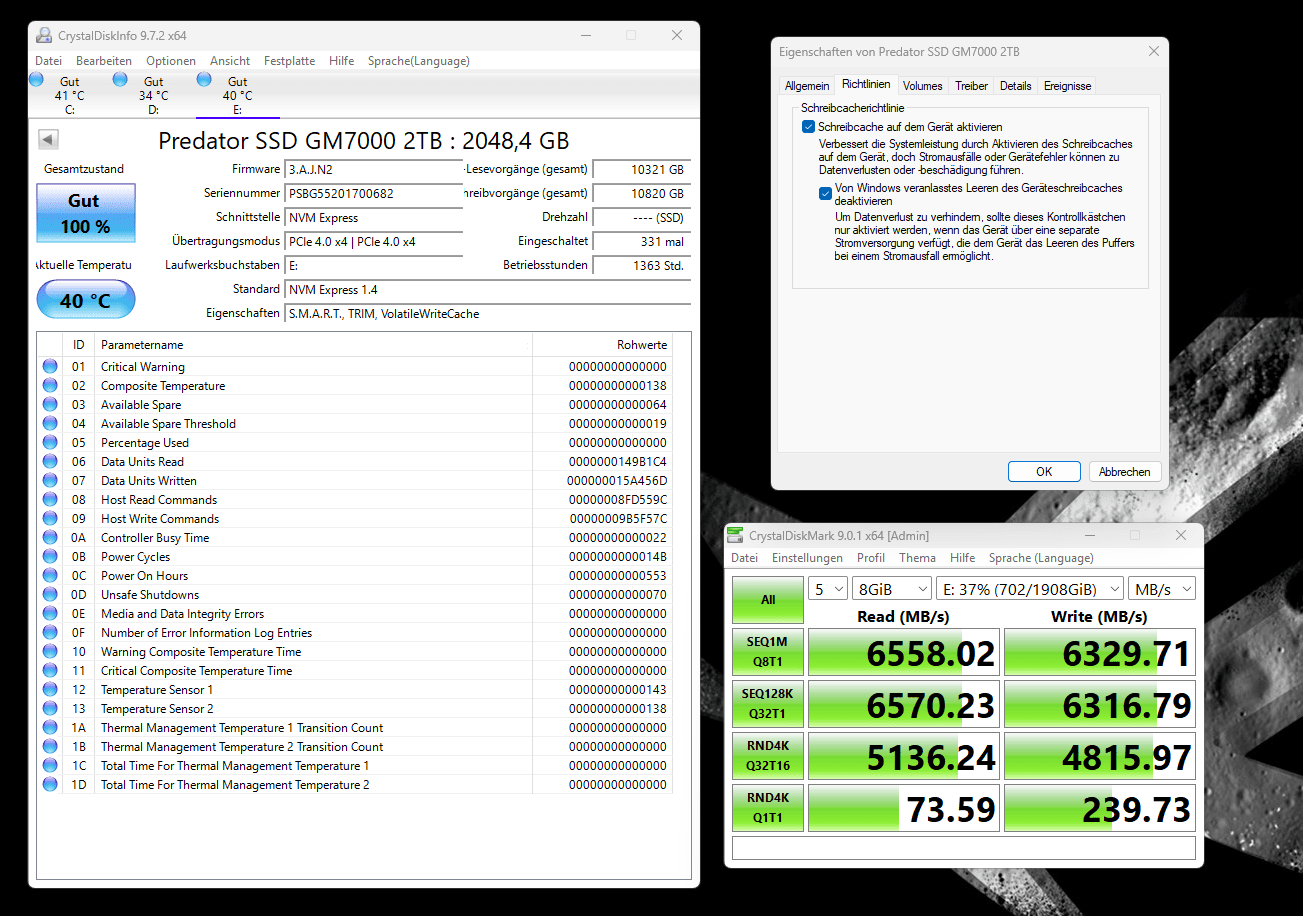The width and height of the screenshot is (1303, 916).
Task: Click the CrystalDiskInfo title bar icon
Action: click(x=44, y=35)
